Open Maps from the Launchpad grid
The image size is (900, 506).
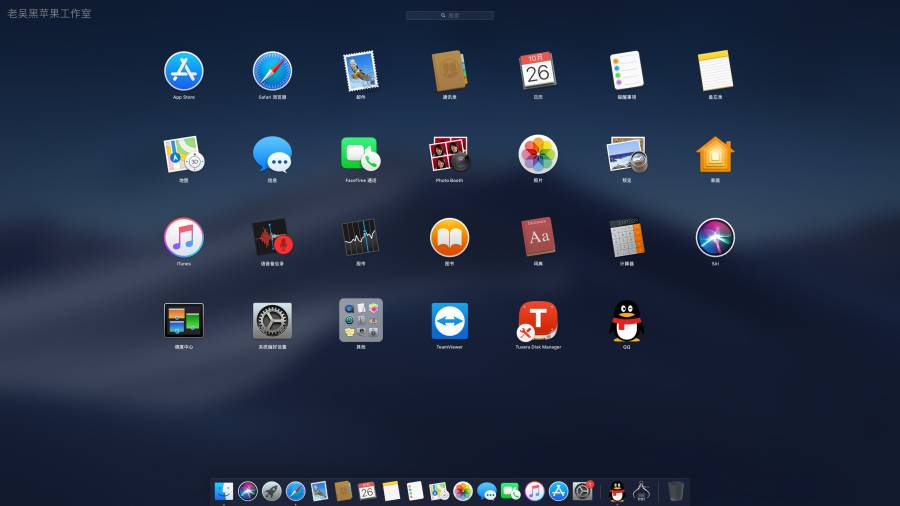coord(184,154)
